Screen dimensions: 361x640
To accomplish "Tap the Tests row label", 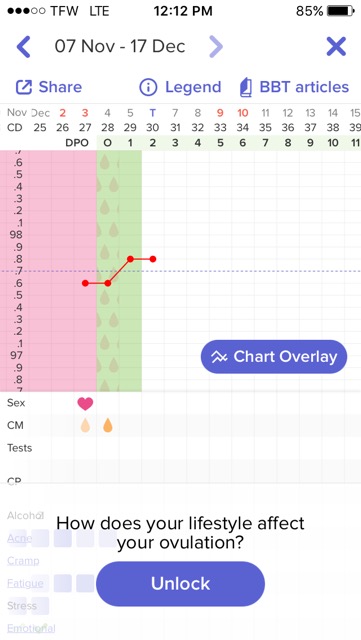I will coord(19,448).
